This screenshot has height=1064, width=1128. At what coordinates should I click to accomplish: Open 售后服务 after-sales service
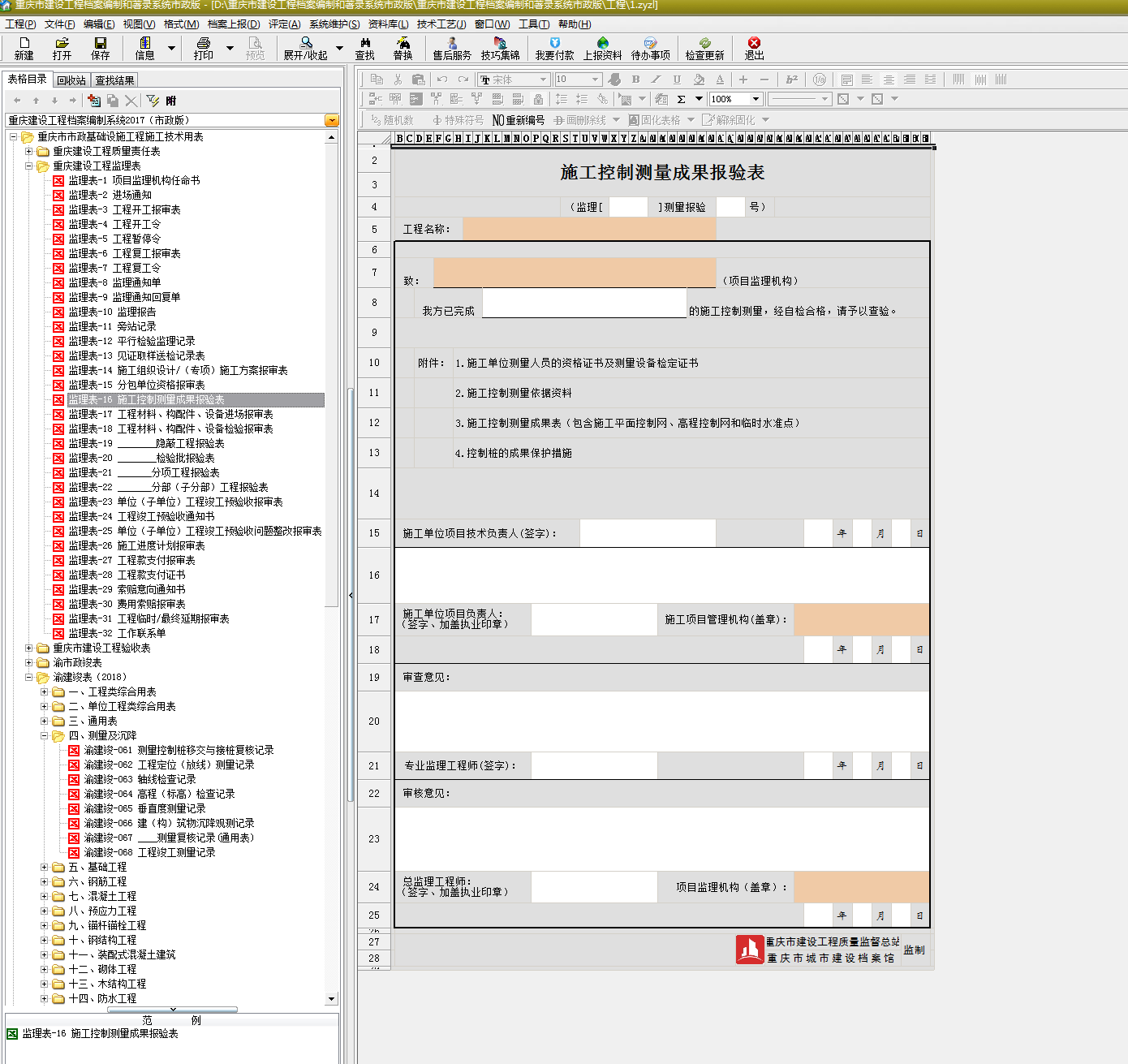tap(451, 48)
